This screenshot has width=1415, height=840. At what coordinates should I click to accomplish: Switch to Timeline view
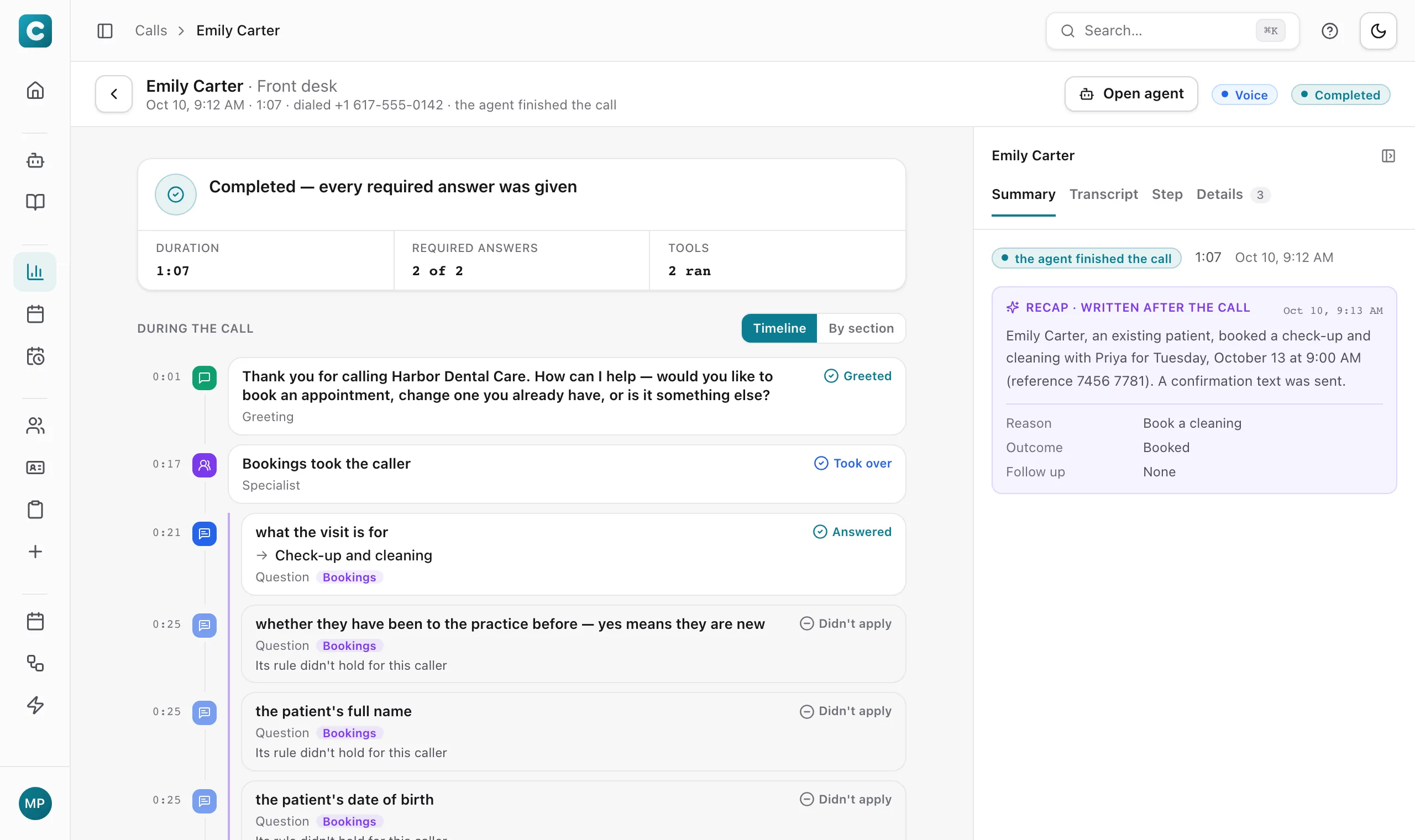pyautogui.click(x=779, y=328)
